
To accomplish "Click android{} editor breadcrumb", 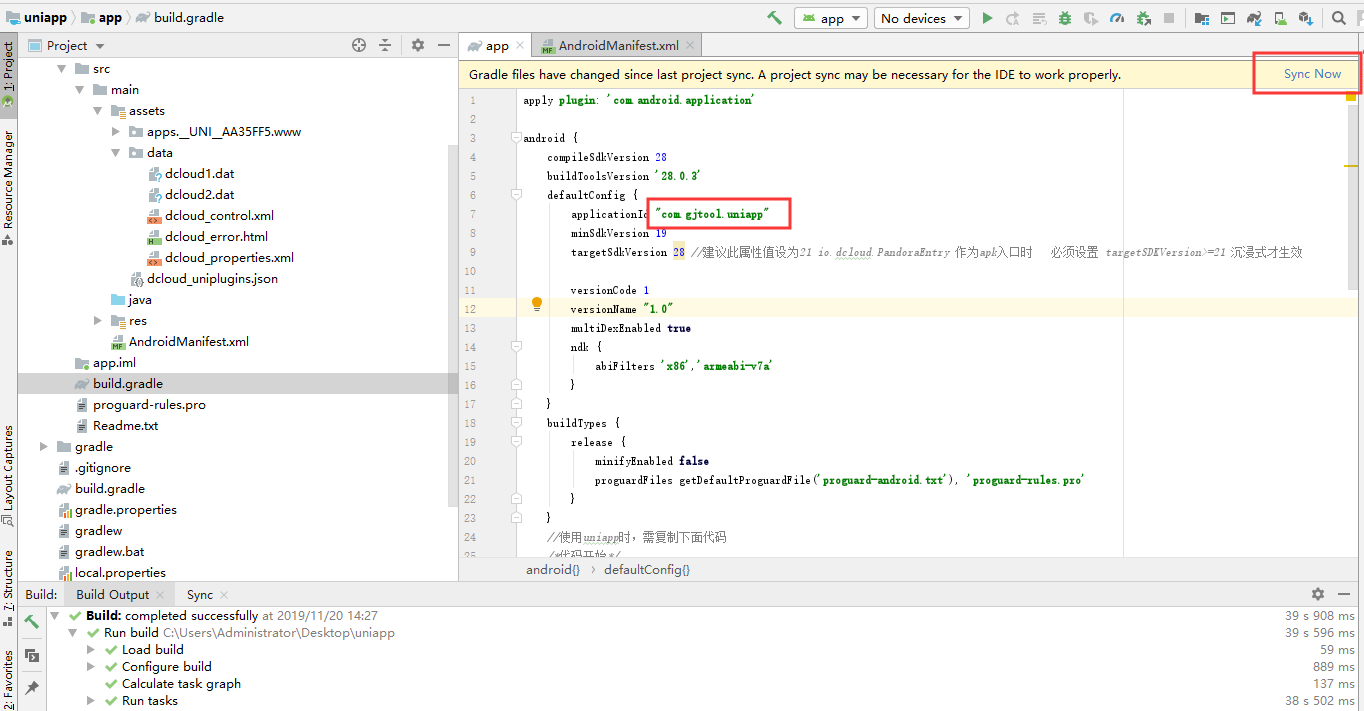I will click(553, 569).
